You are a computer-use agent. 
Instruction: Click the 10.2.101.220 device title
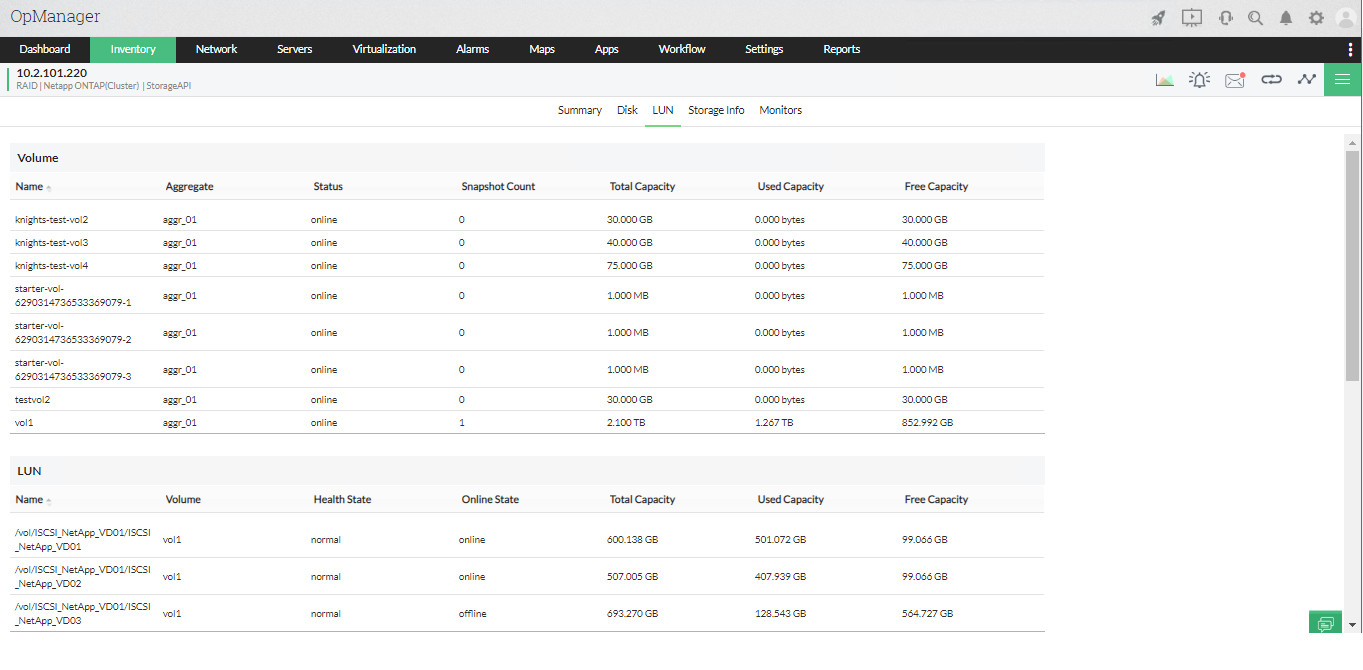[52, 73]
